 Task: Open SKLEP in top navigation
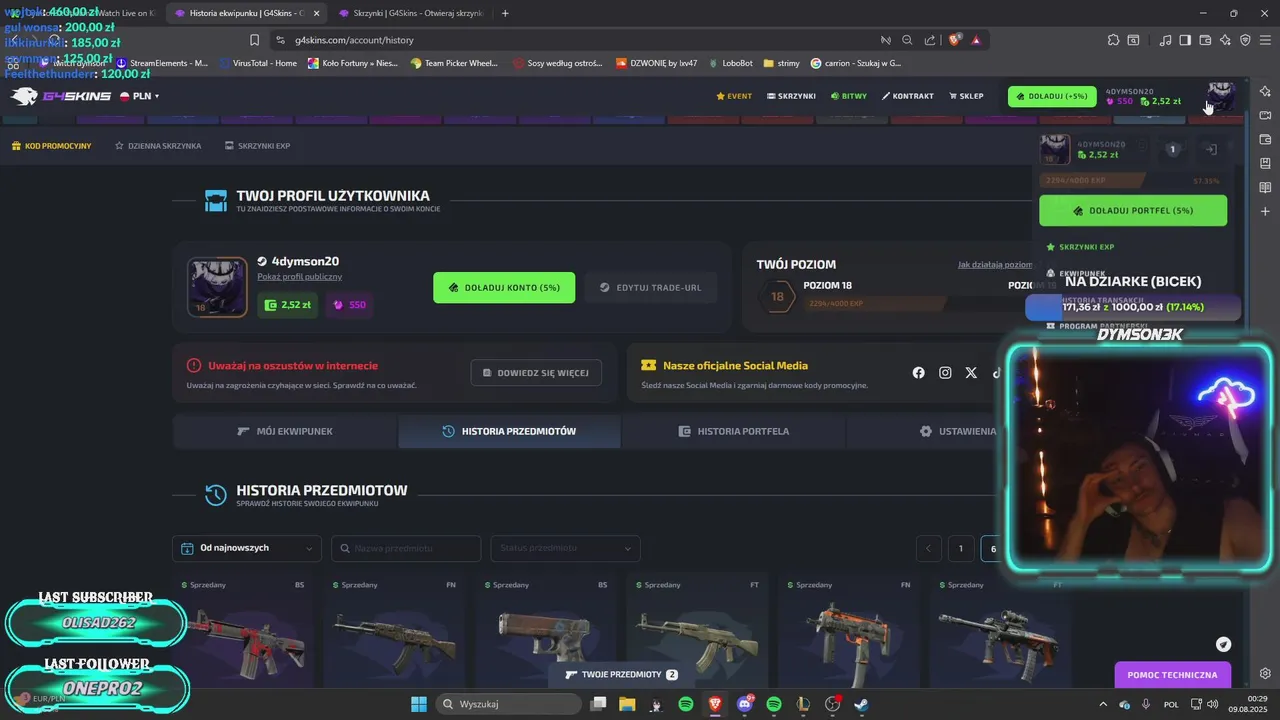[x=966, y=96]
